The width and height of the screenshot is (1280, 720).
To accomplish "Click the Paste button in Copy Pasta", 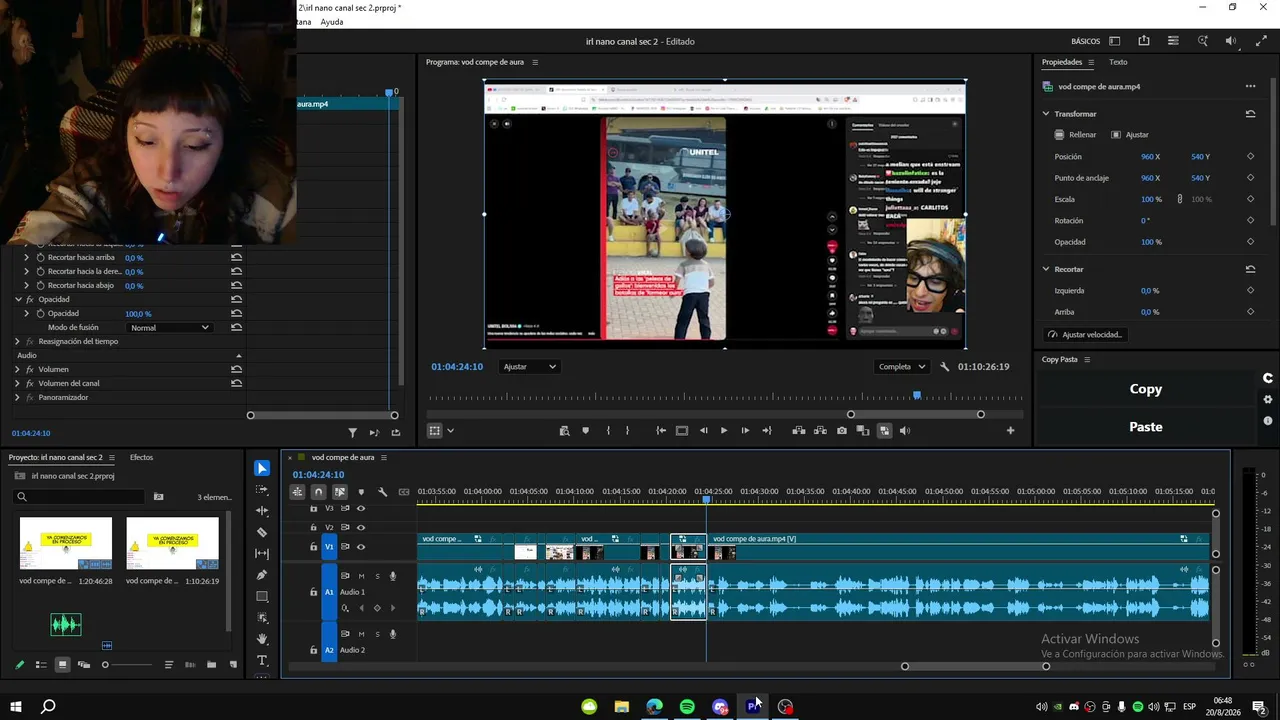I will pos(1146,427).
